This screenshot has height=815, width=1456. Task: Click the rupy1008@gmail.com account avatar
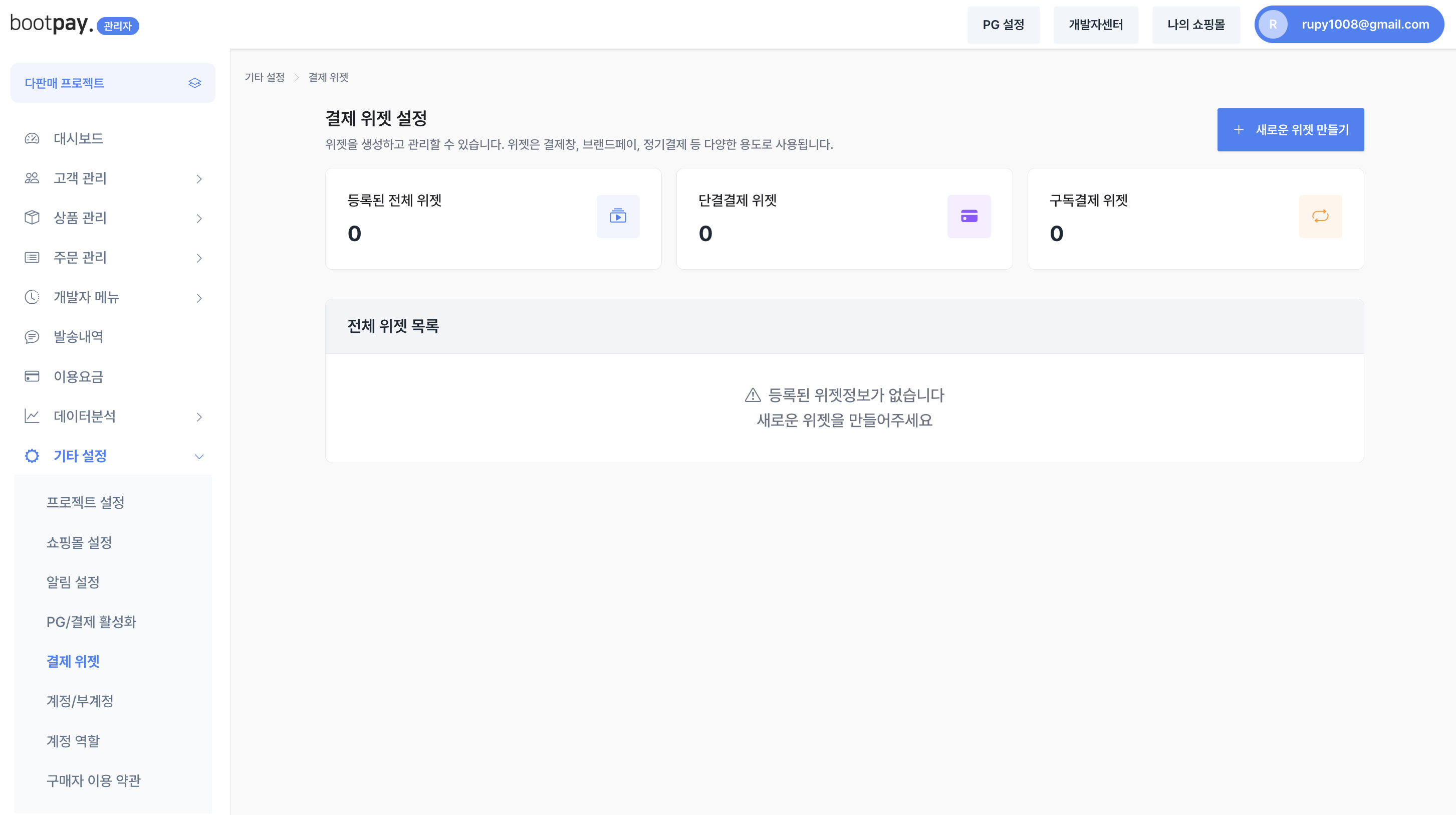(1274, 25)
